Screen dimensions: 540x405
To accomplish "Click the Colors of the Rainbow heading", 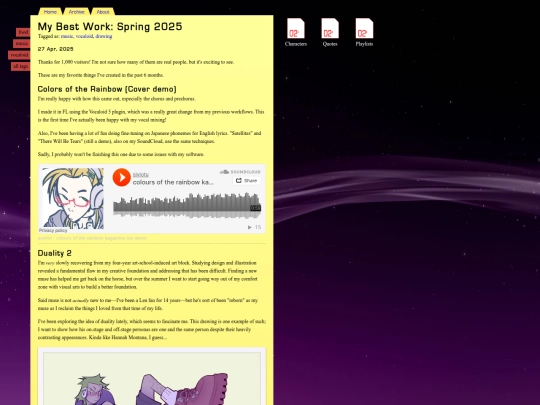I will 107,89.
